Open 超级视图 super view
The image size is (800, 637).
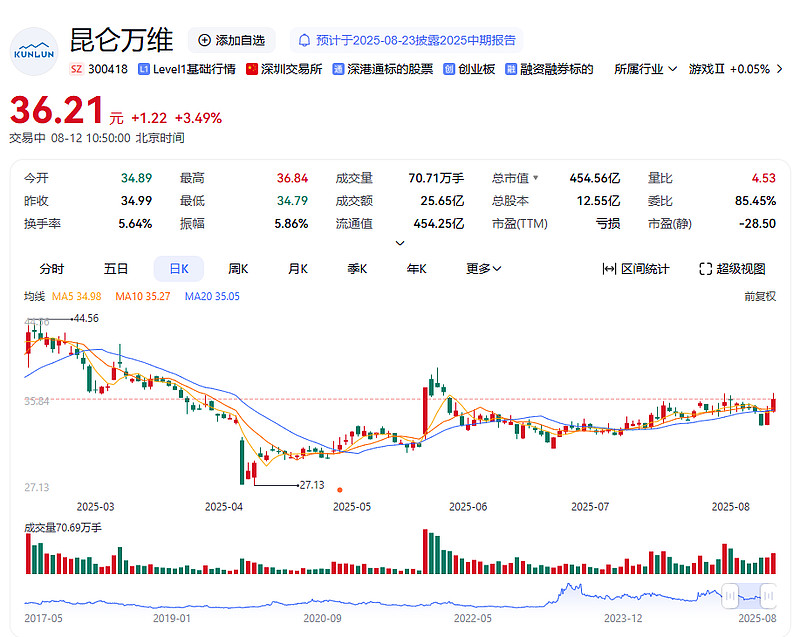pos(732,269)
